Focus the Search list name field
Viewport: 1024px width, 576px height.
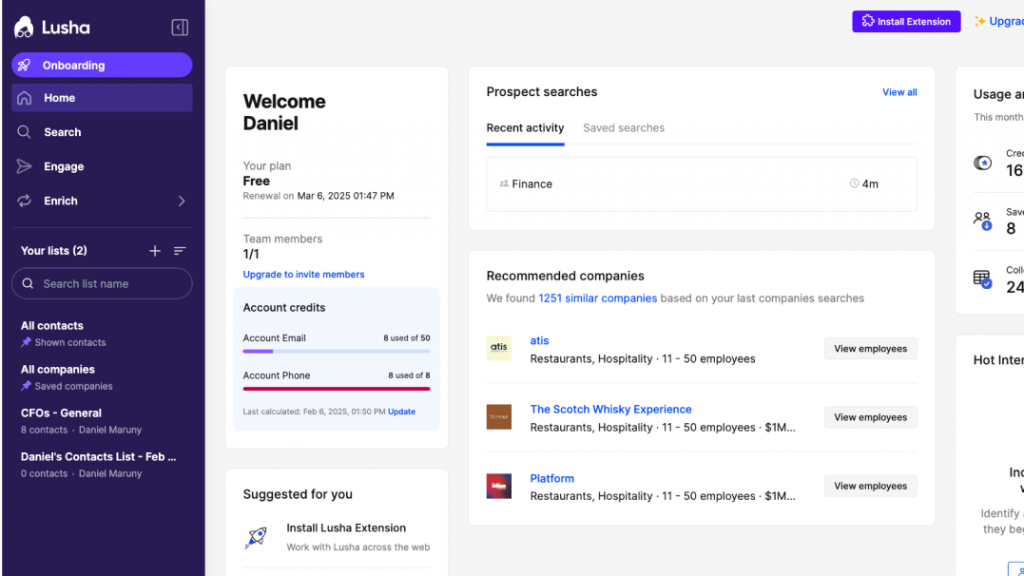102,283
